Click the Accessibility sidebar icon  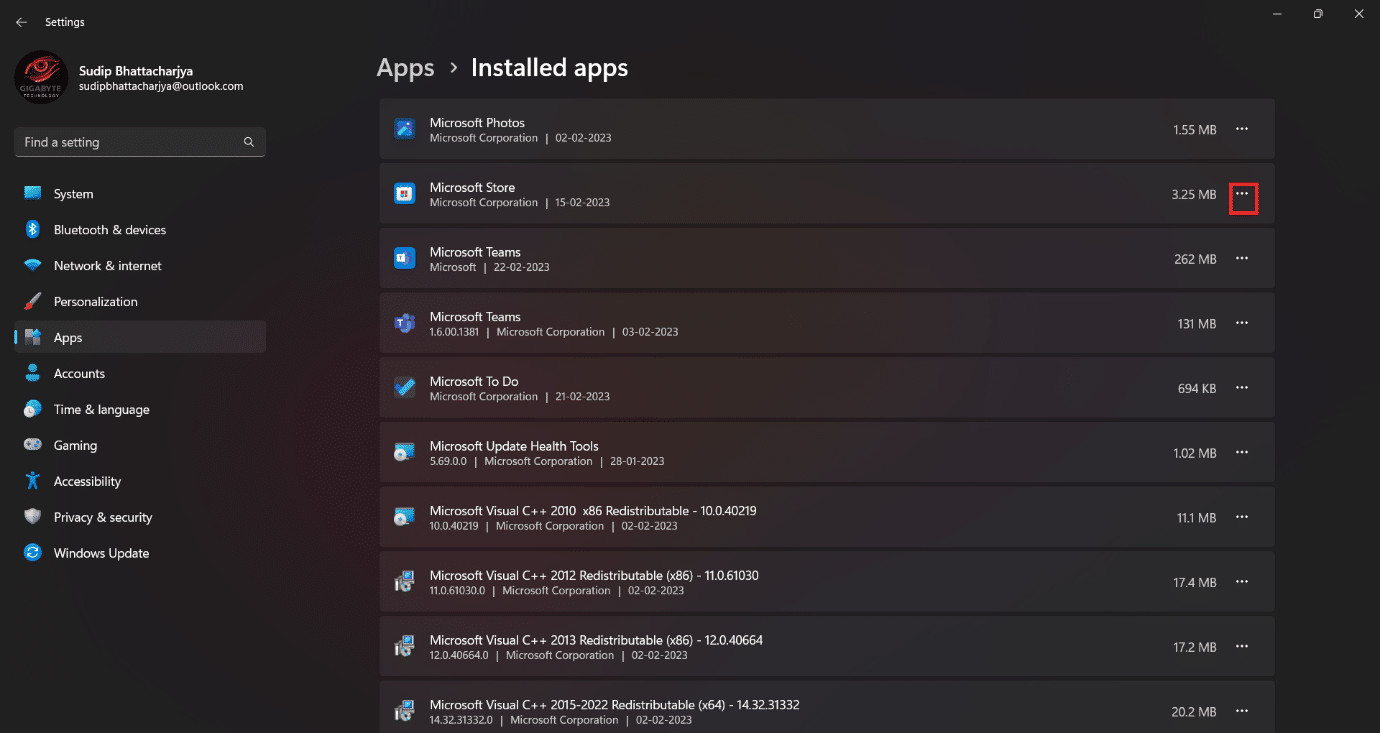point(33,481)
